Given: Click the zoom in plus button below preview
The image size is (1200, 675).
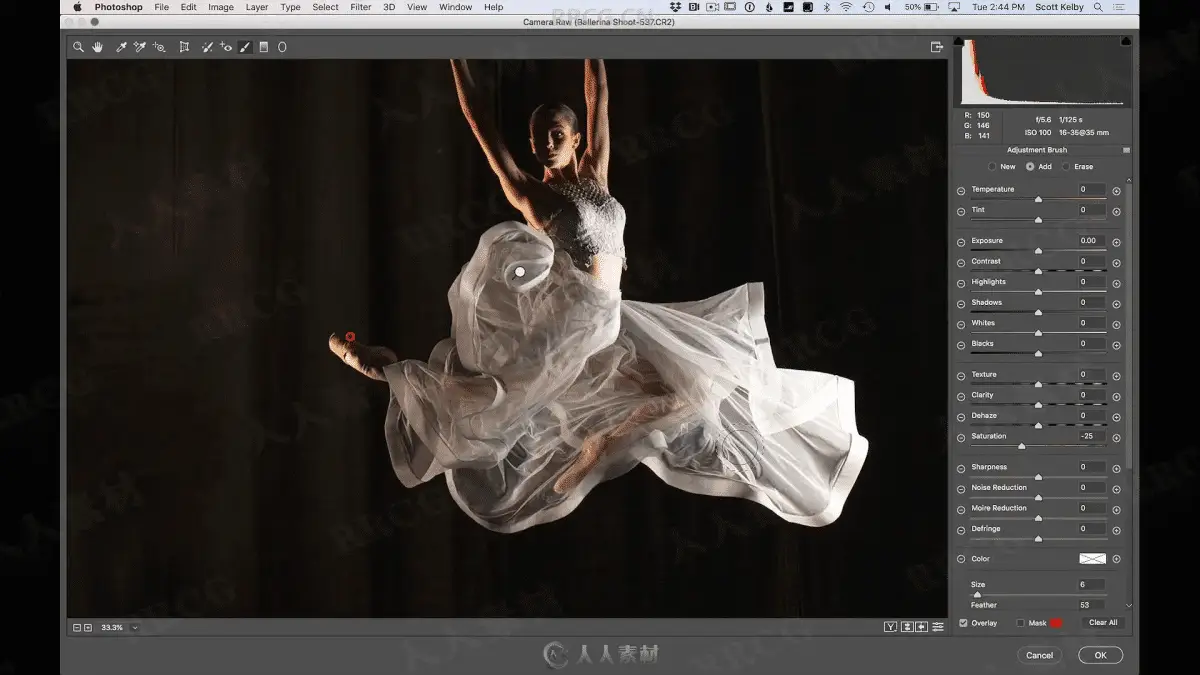Looking at the screenshot, I should pos(88,627).
